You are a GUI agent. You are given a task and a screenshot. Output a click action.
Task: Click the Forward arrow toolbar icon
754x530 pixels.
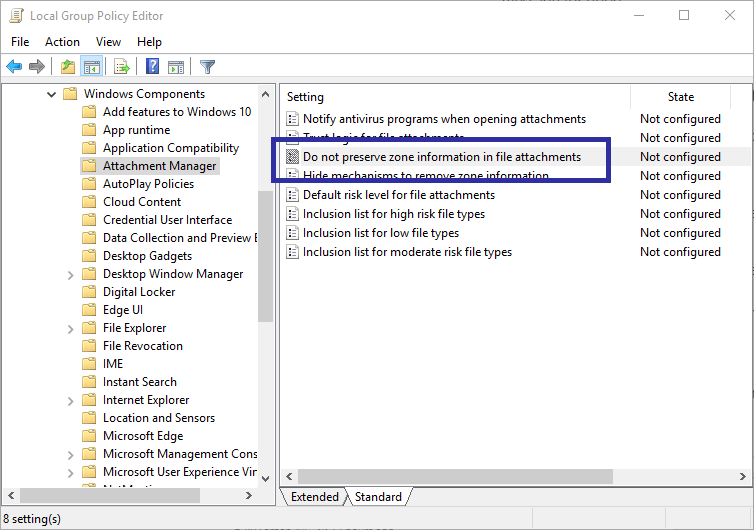[37, 67]
